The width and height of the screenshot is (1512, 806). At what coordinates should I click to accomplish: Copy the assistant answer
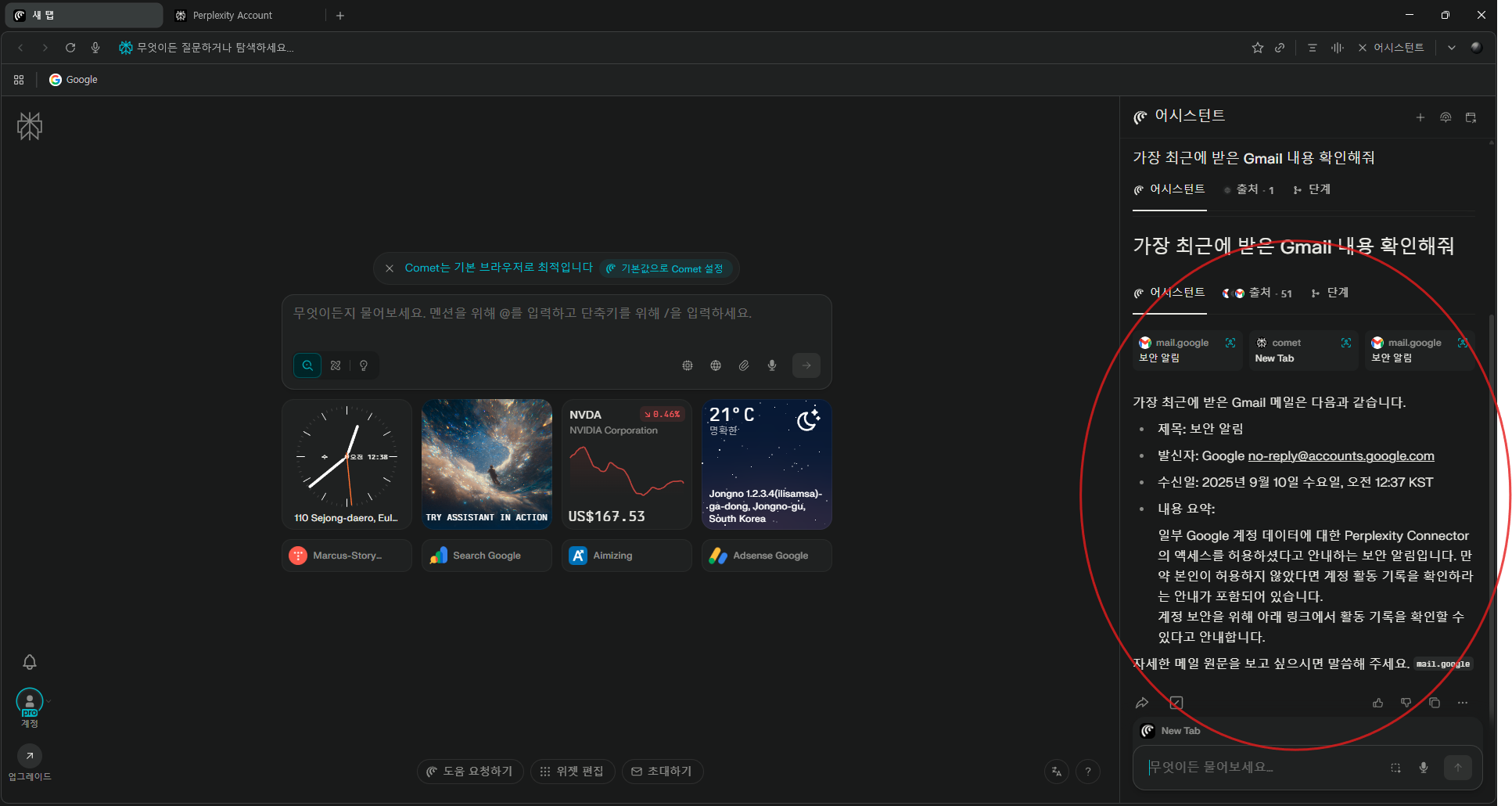[1435, 703]
